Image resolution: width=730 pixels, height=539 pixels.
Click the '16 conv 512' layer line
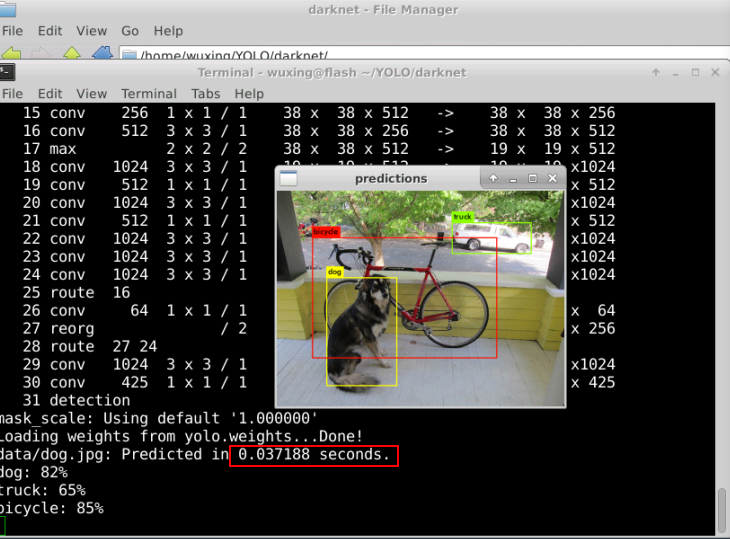(319, 131)
